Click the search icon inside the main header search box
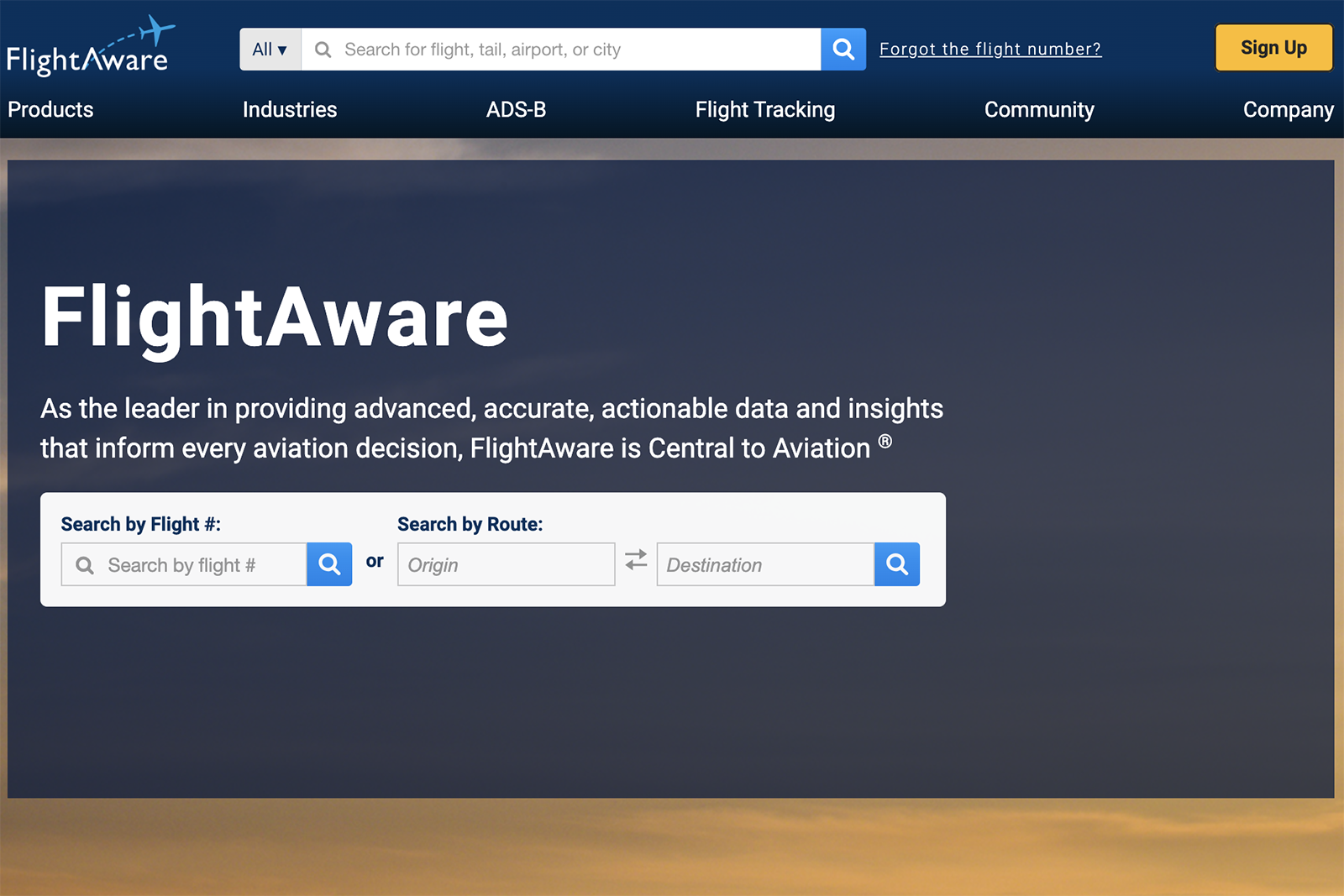Image resolution: width=1344 pixels, height=896 pixels. [323, 50]
